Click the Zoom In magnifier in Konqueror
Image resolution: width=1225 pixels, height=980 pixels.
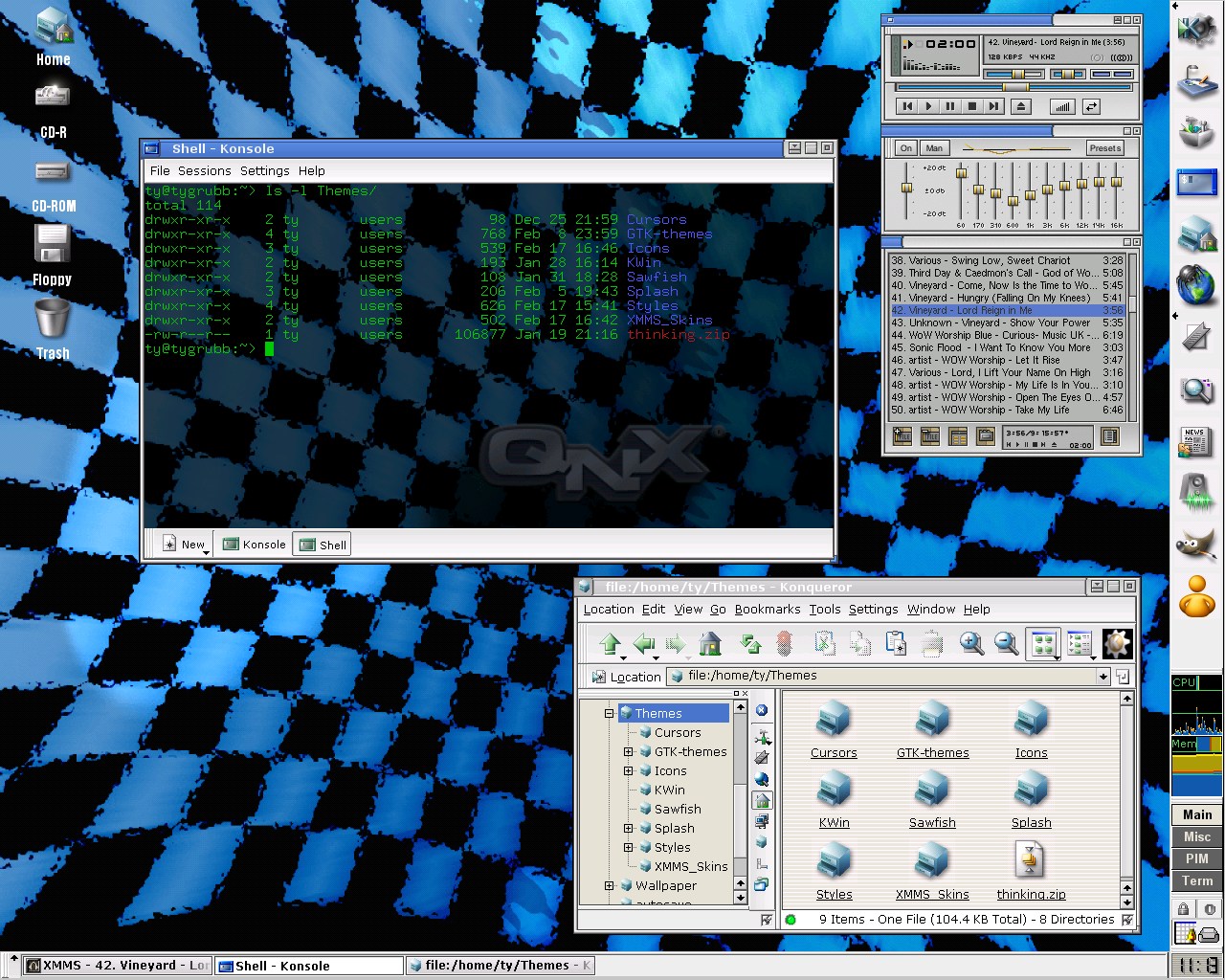click(x=971, y=644)
